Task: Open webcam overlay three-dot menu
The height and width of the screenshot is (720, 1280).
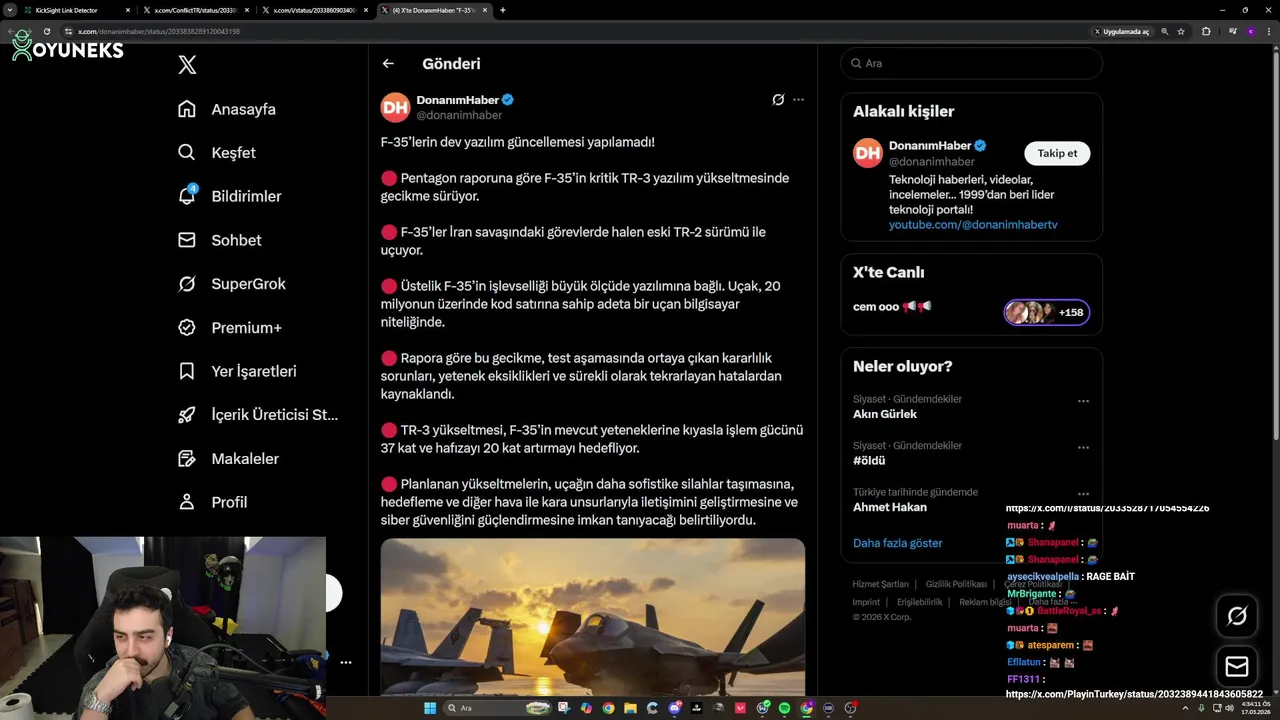Action: point(345,662)
